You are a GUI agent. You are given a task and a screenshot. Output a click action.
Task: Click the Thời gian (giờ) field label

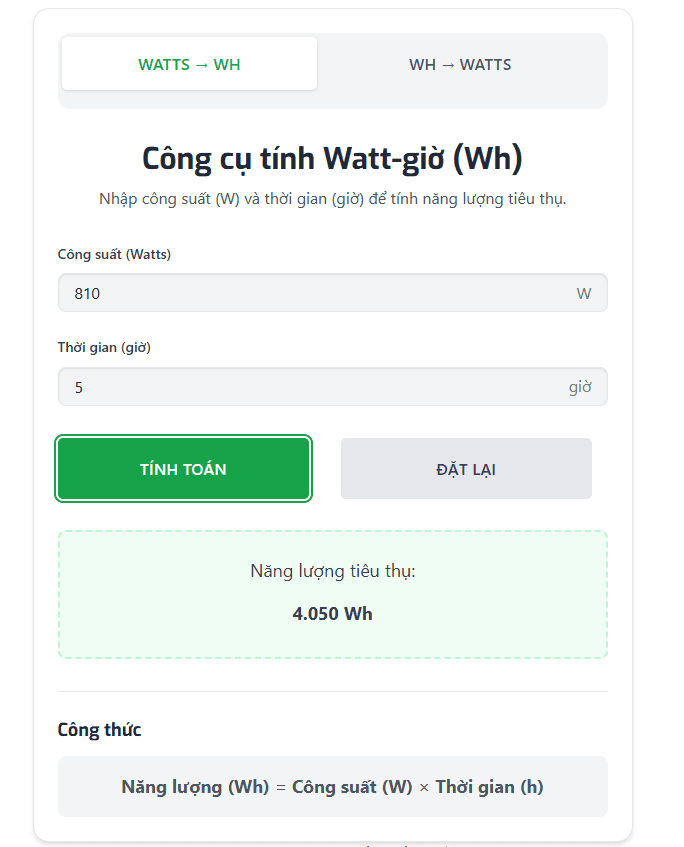[104, 348]
